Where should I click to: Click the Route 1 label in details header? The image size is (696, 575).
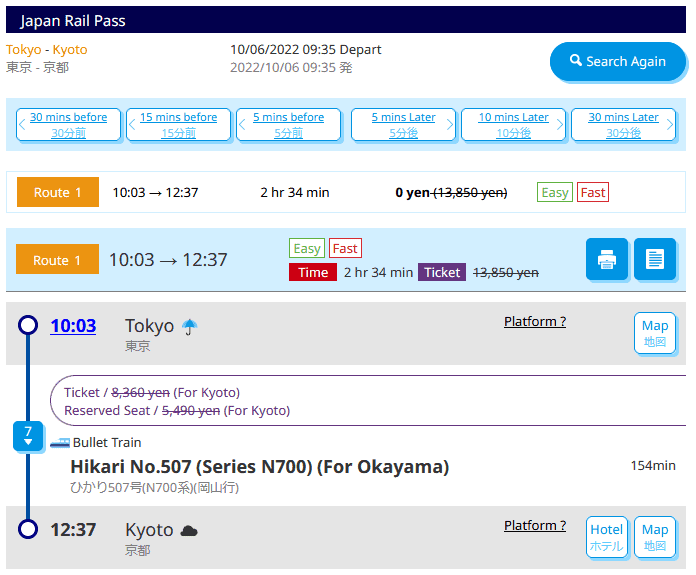[58, 260]
